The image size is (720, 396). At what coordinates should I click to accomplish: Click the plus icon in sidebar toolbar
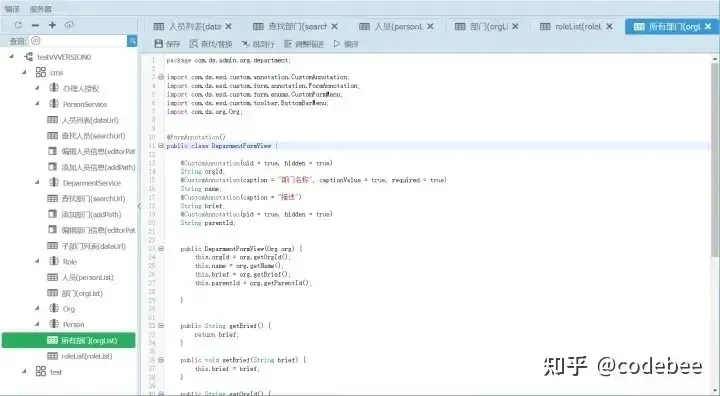click(x=52, y=25)
